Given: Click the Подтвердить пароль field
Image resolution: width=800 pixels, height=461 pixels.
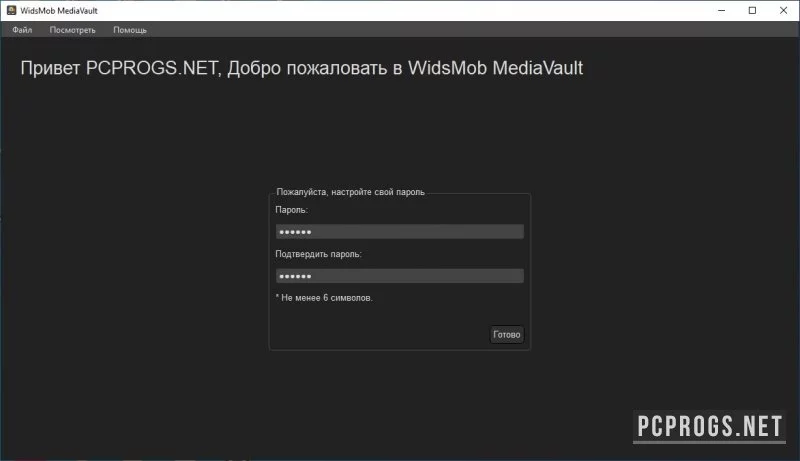Looking at the screenshot, I should [399, 276].
